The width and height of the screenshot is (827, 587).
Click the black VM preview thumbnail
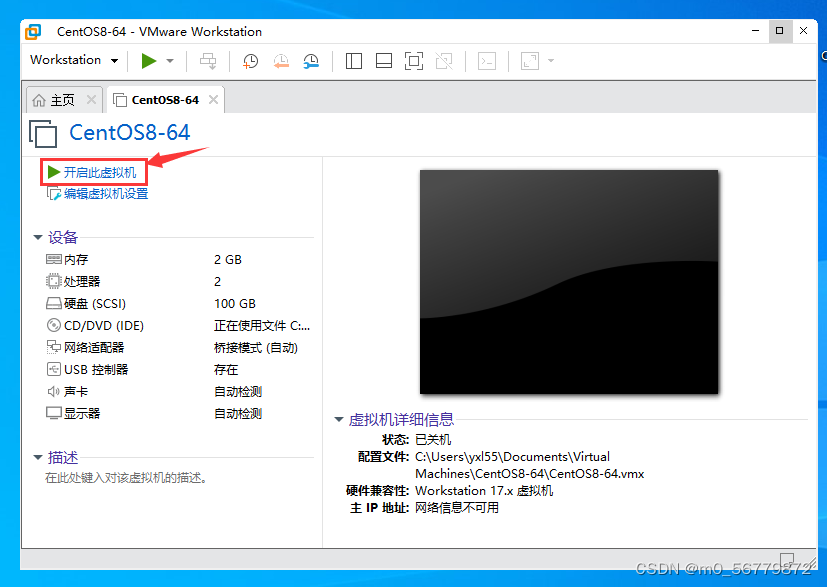pos(568,282)
